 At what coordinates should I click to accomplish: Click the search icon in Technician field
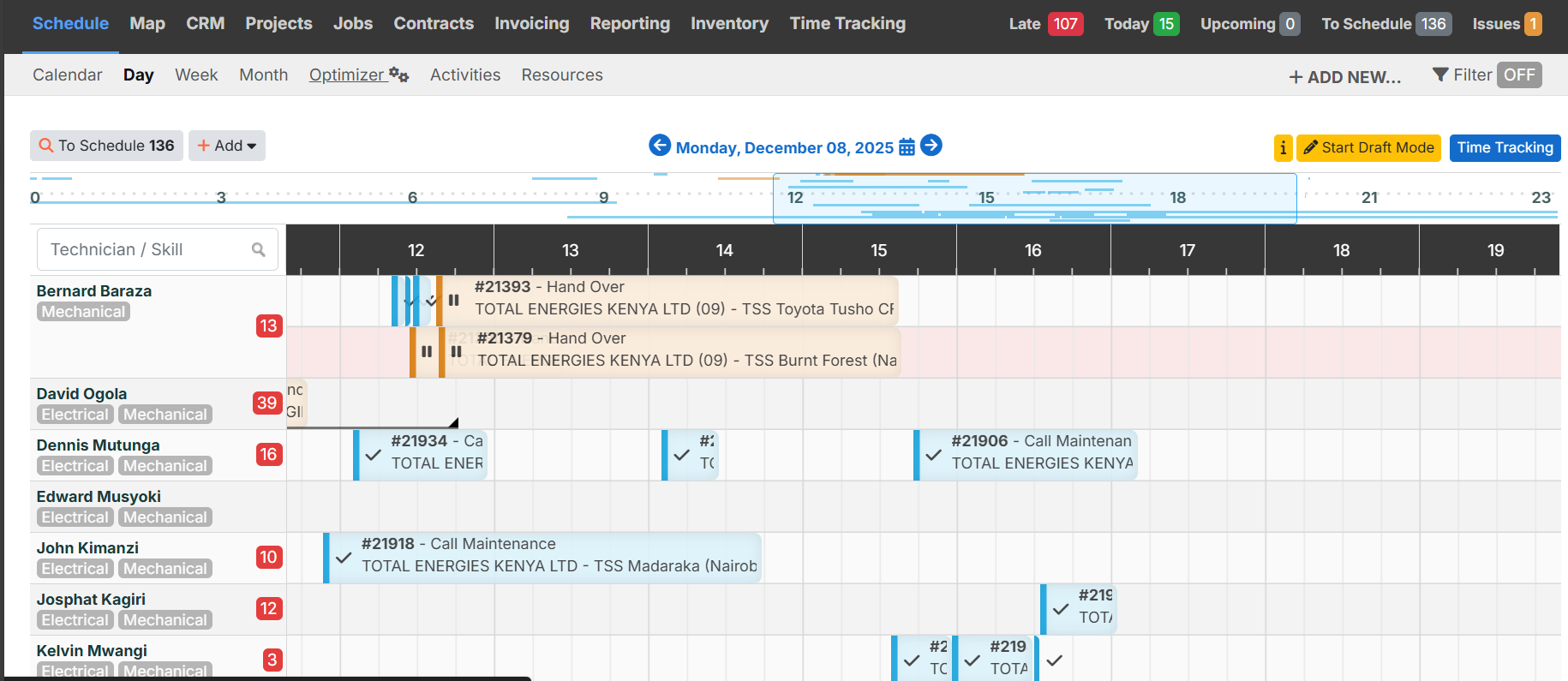[x=259, y=249]
